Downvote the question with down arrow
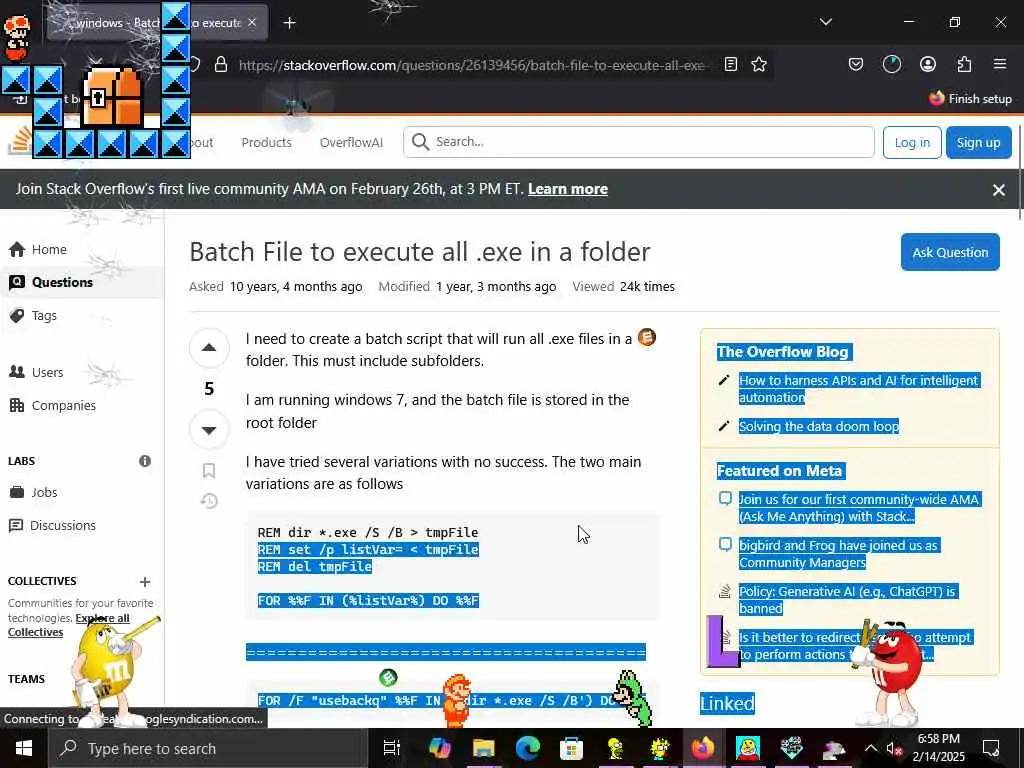 pos(209,430)
